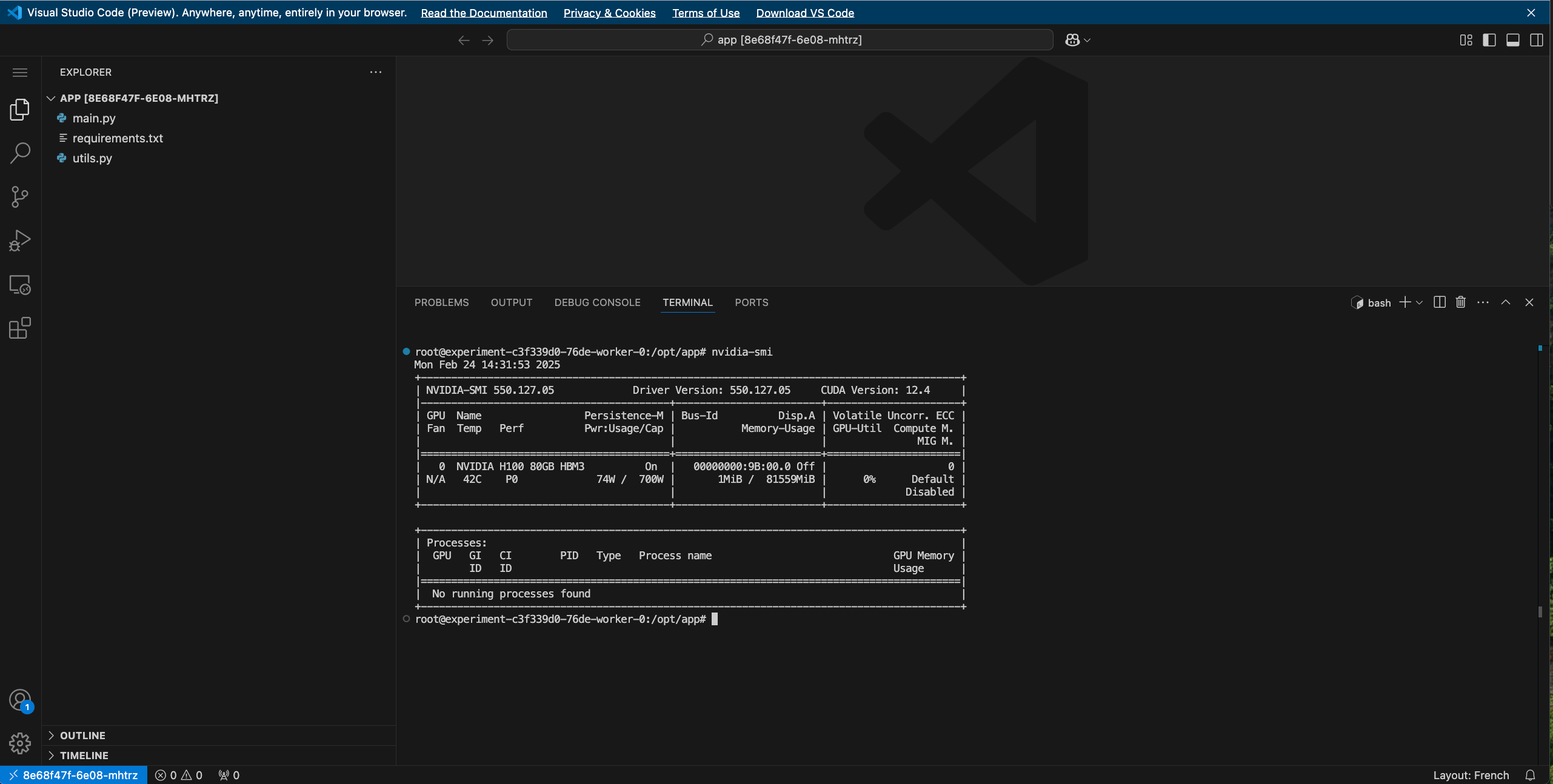Open main.py in the explorer
Screen dimensions: 1553x784
pyautogui.click(x=94, y=118)
